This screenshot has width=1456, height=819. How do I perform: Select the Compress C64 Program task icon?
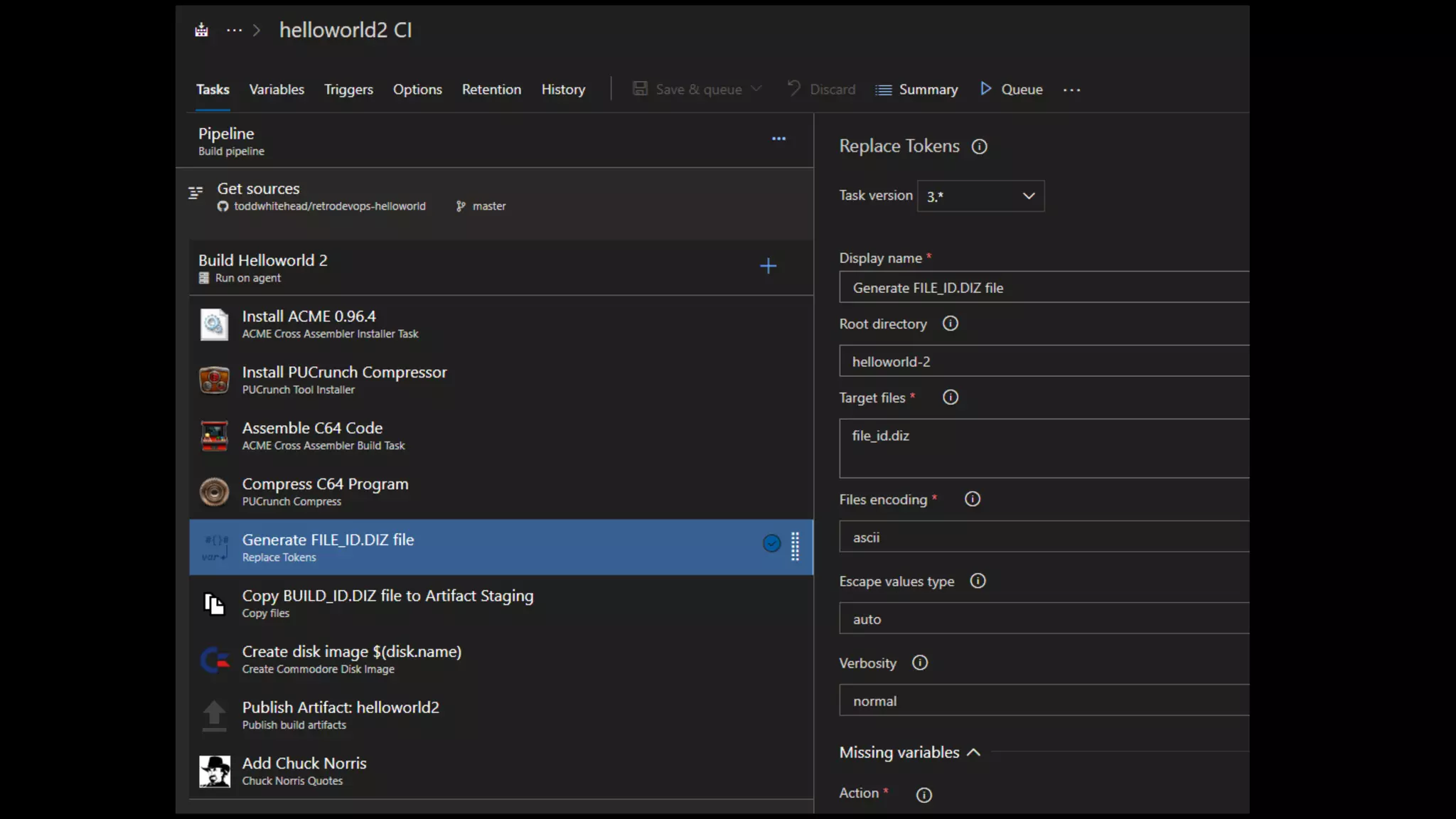coord(214,492)
